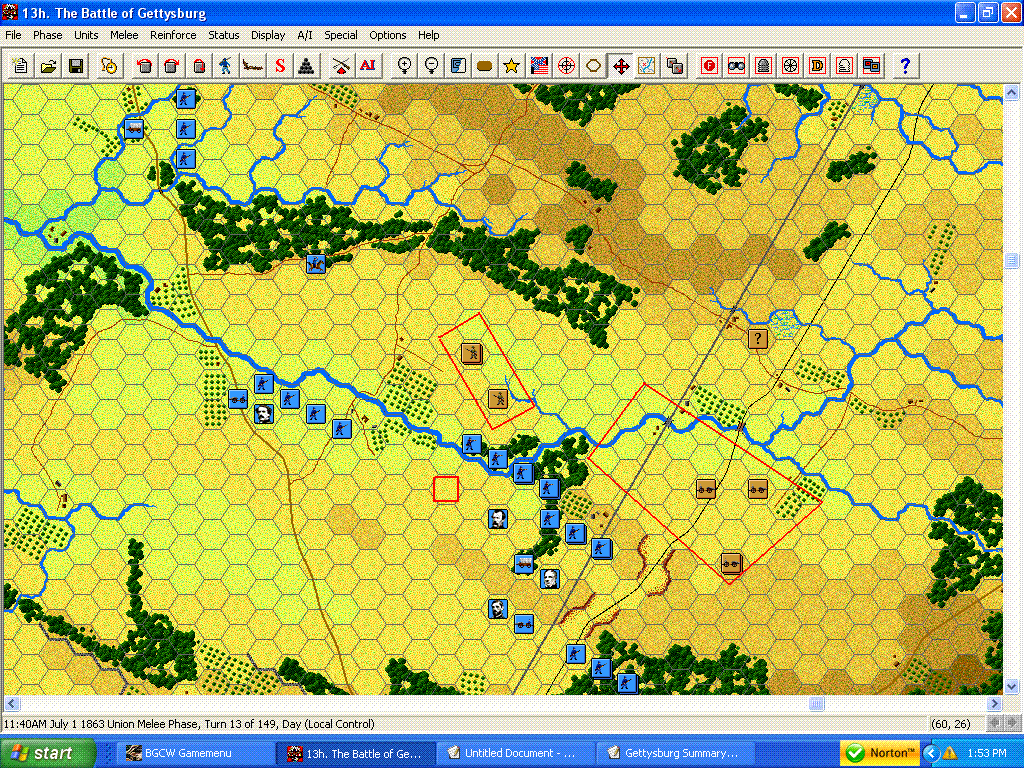Screen dimensions: 1024x768
Task: Click the Norton system tray button
Action: 880,753
